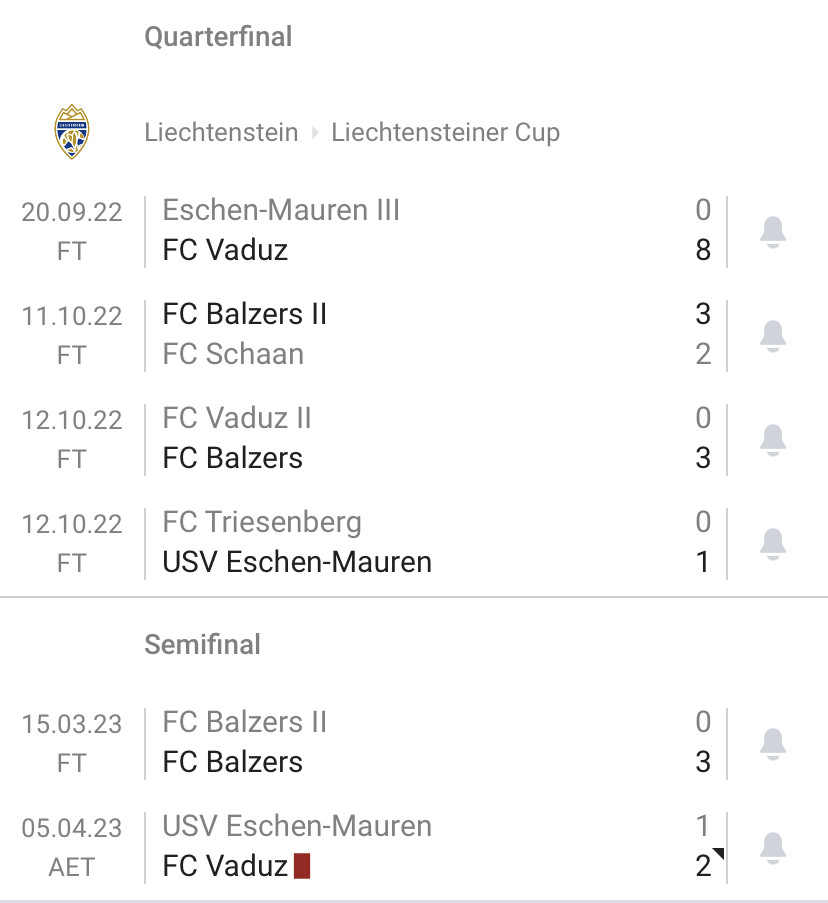Image resolution: width=828 pixels, height=903 pixels.
Task: Toggle notification bell for FC Balzers II vs FC Schaan
Action: [x=773, y=336]
